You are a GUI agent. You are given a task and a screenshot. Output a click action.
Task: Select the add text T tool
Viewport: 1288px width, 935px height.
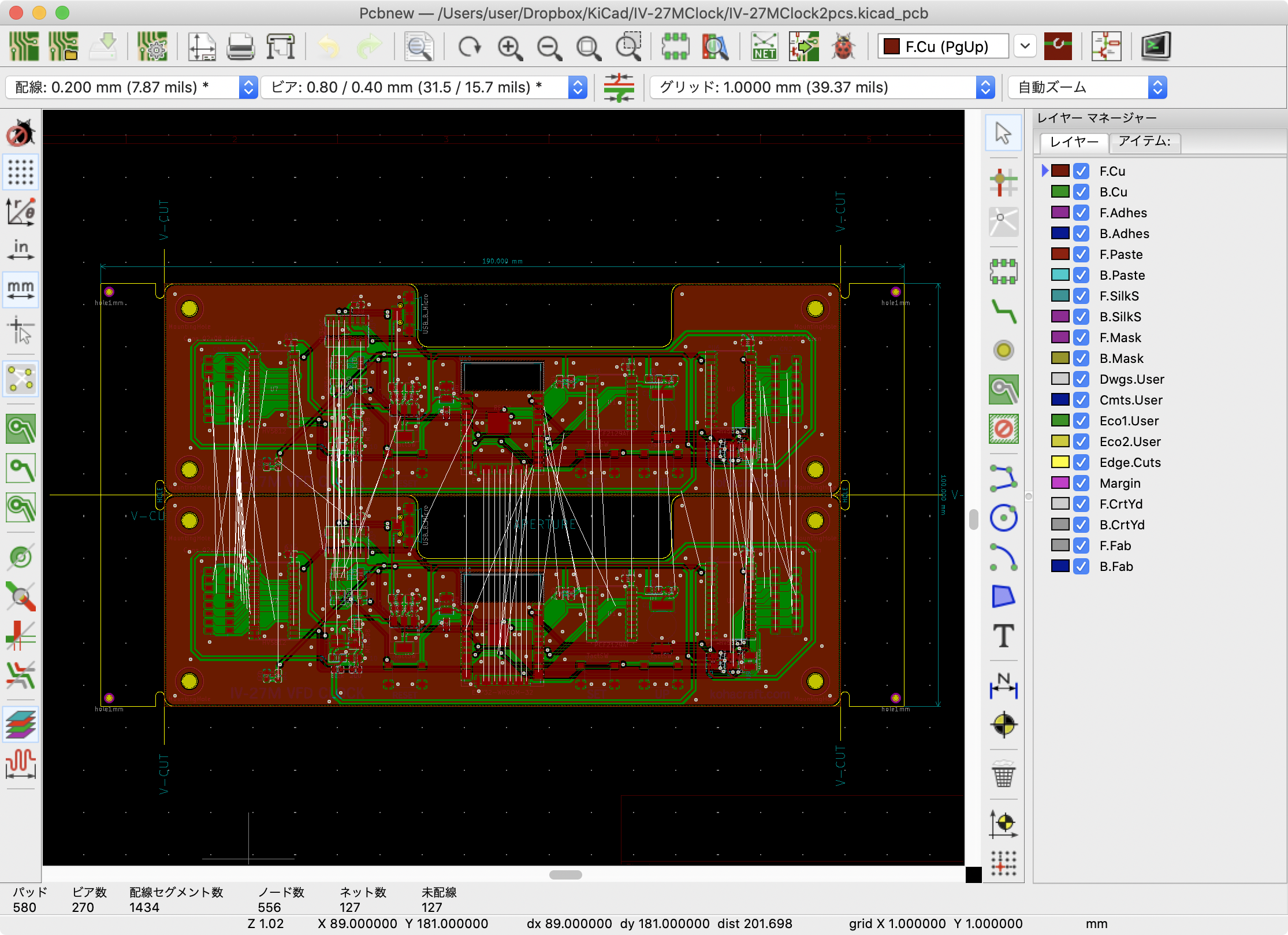[x=1003, y=636]
